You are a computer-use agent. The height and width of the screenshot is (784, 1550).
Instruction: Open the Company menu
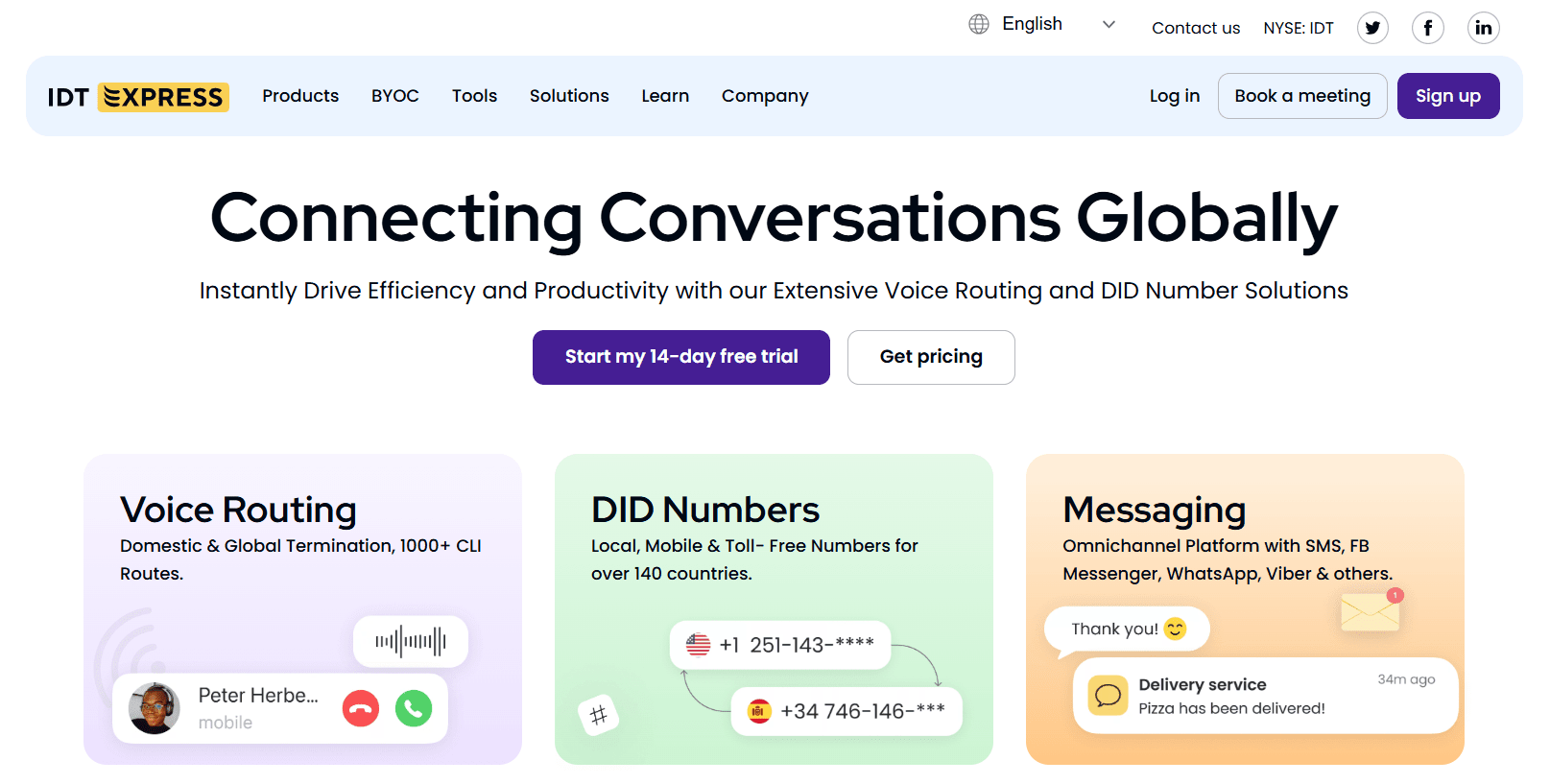point(765,96)
